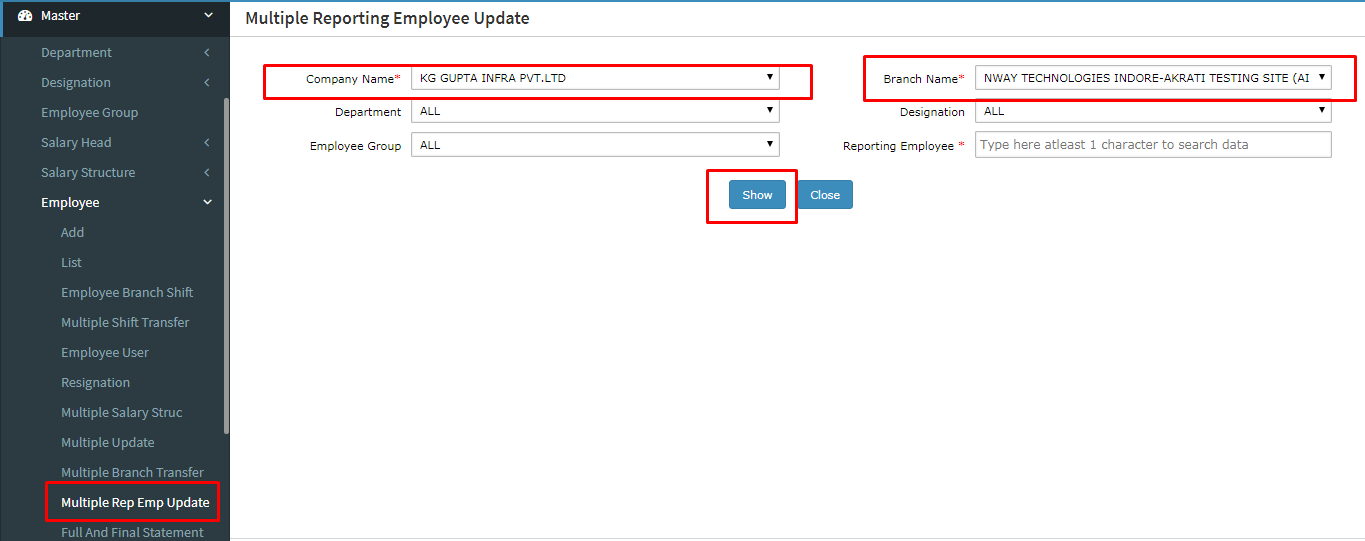Click the Master dashboard icon
Viewport: 1365px width, 541px height.
tap(25, 16)
